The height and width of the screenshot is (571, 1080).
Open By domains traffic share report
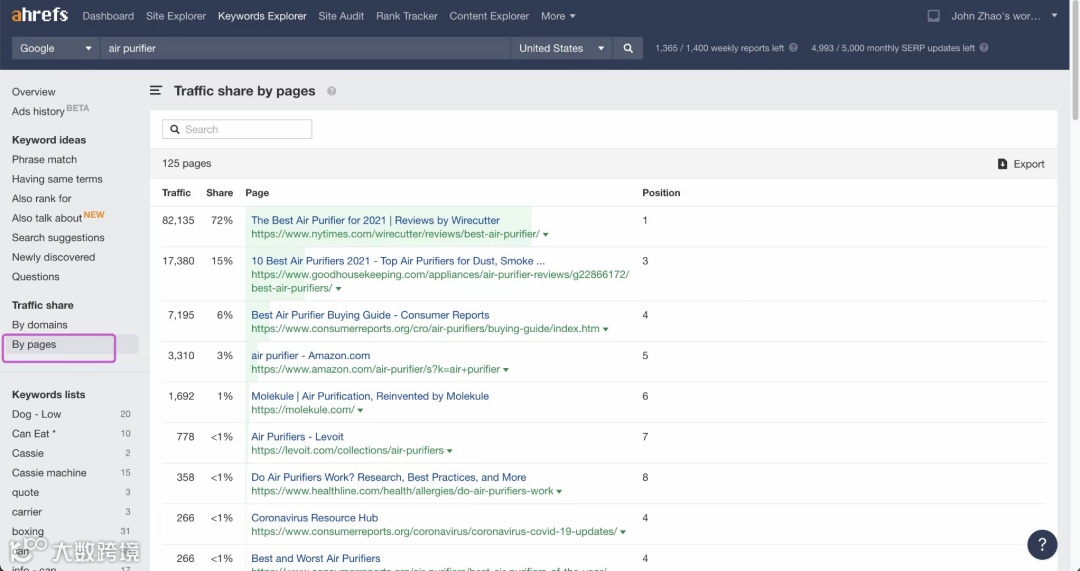40,325
